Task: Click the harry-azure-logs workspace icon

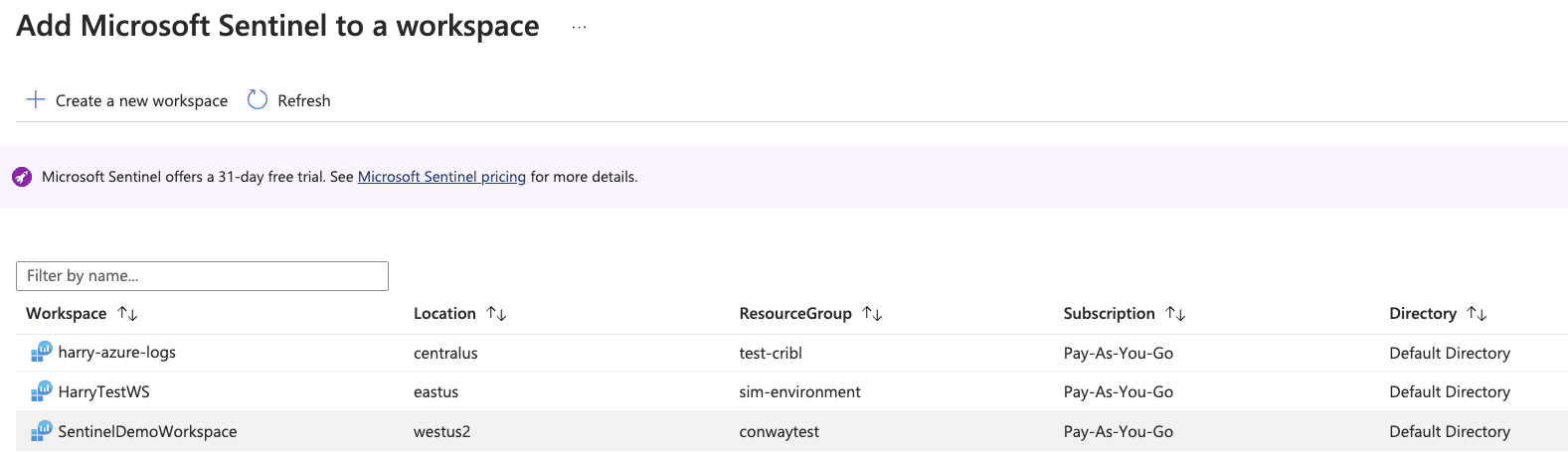Action: (41, 353)
